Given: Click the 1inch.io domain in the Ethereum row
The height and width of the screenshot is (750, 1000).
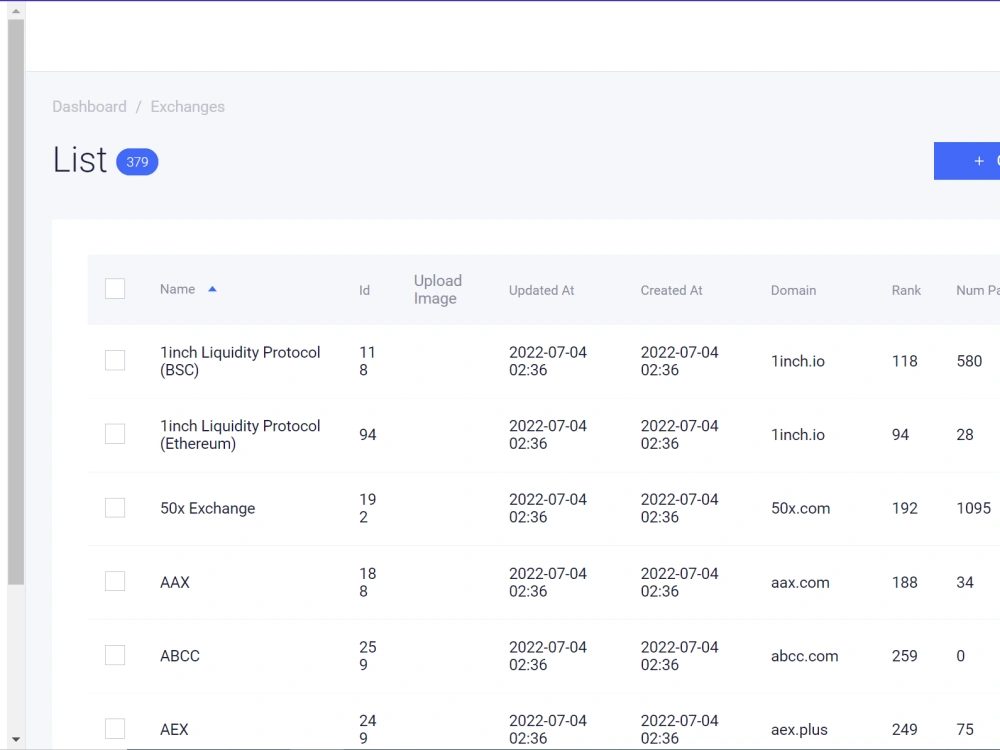Looking at the screenshot, I should (798, 435).
